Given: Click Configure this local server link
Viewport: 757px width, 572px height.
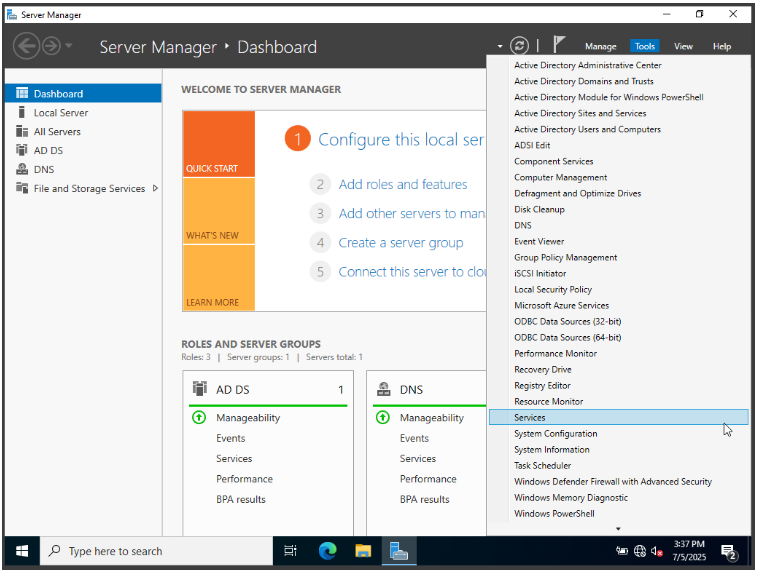Looking at the screenshot, I should [401, 140].
